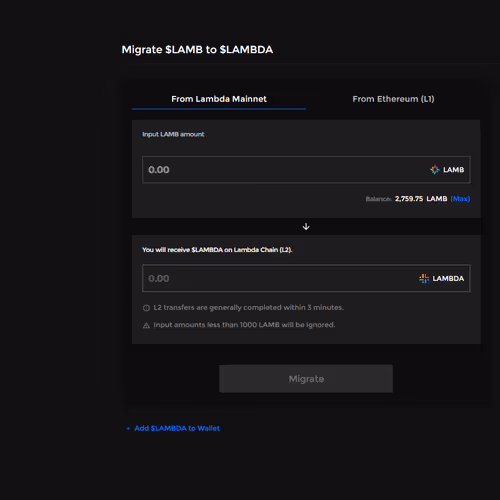The height and width of the screenshot is (500, 500).
Task: Click the Migrate button
Action: pos(306,379)
